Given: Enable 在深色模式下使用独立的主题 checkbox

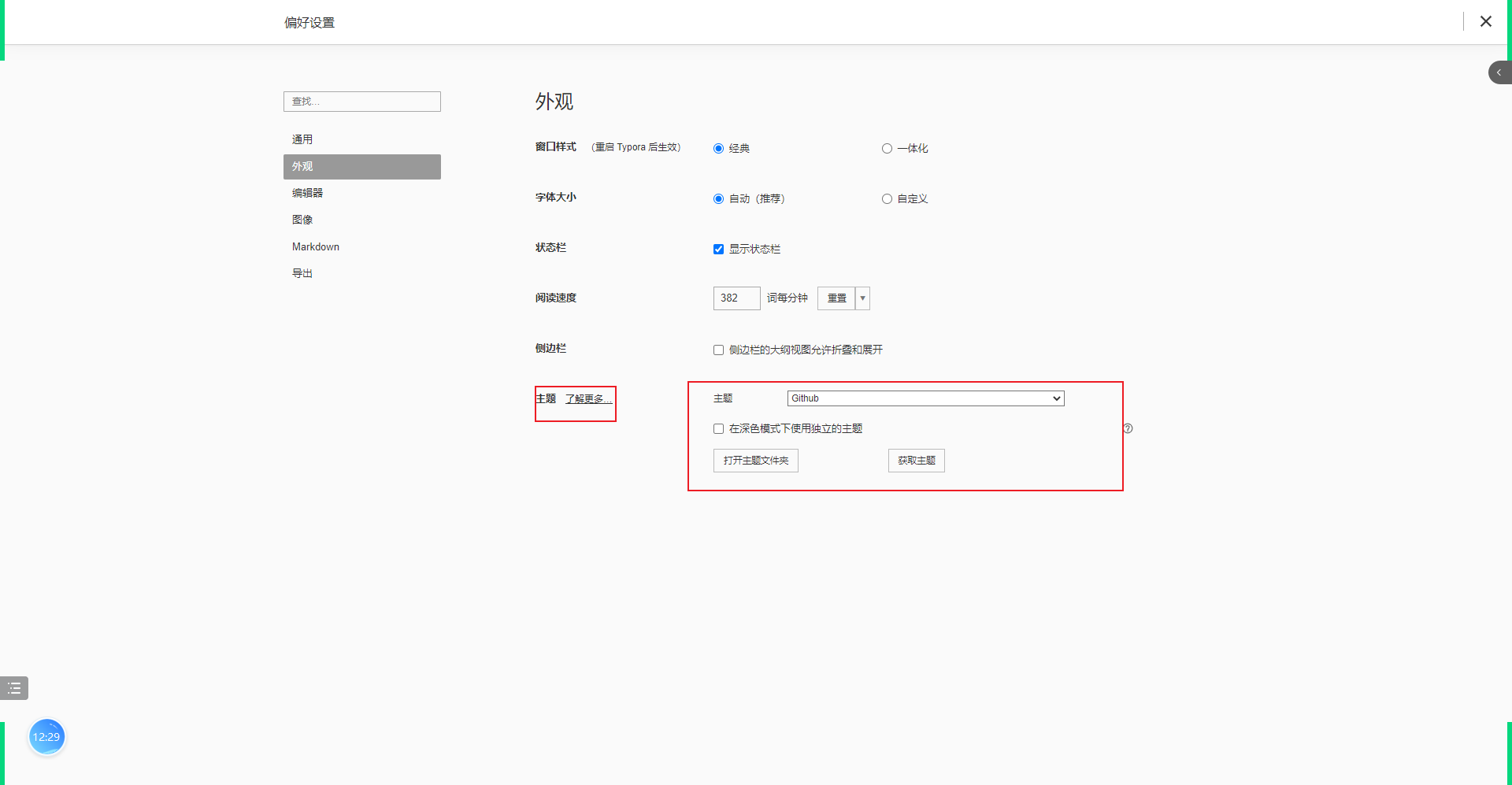Looking at the screenshot, I should [718, 429].
